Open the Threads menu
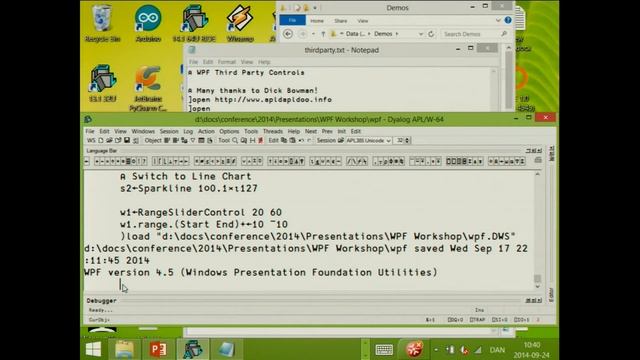This screenshot has height=360, width=640. point(273,131)
